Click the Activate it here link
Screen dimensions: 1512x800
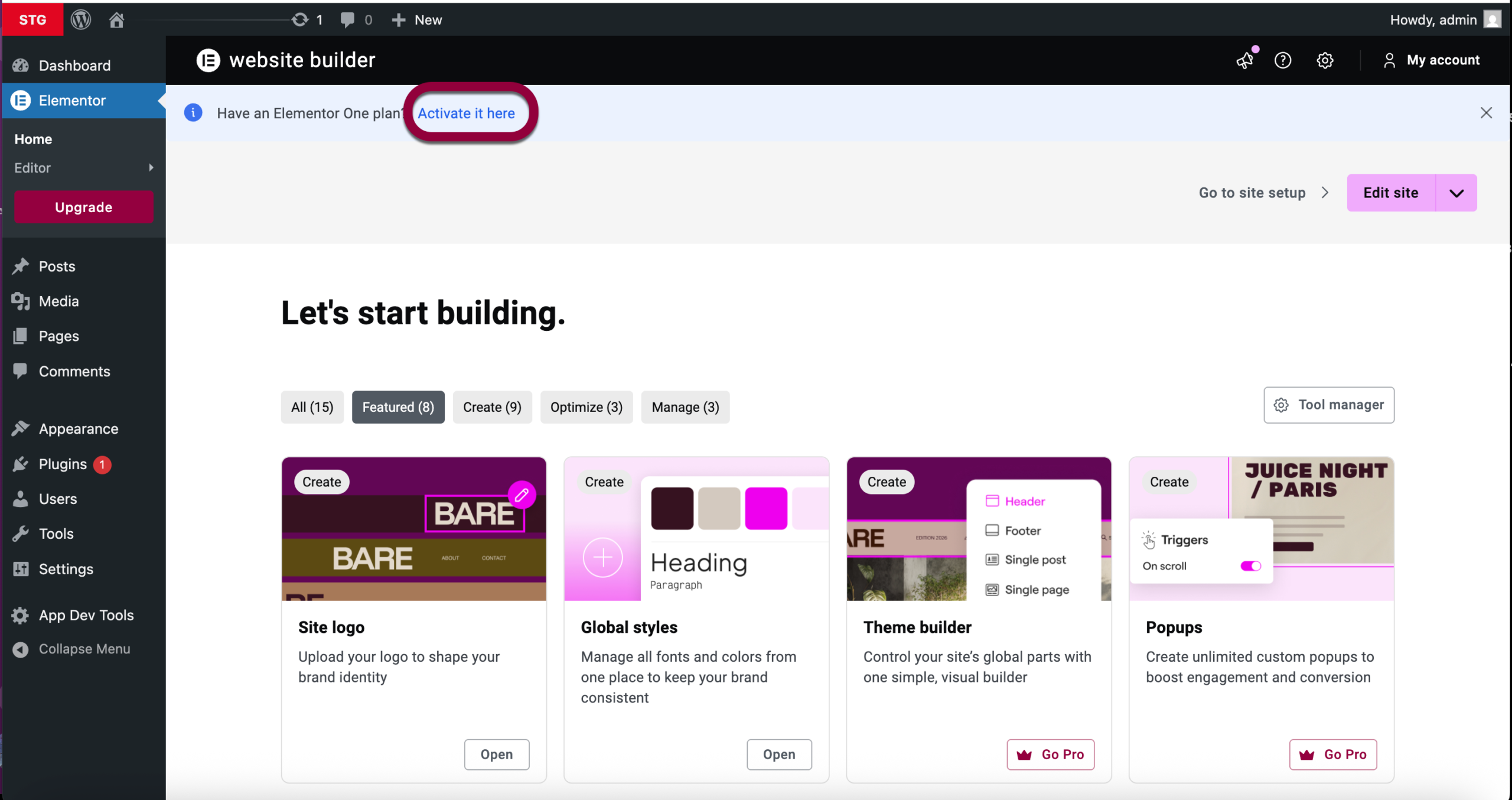pyautogui.click(x=466, y=113)
